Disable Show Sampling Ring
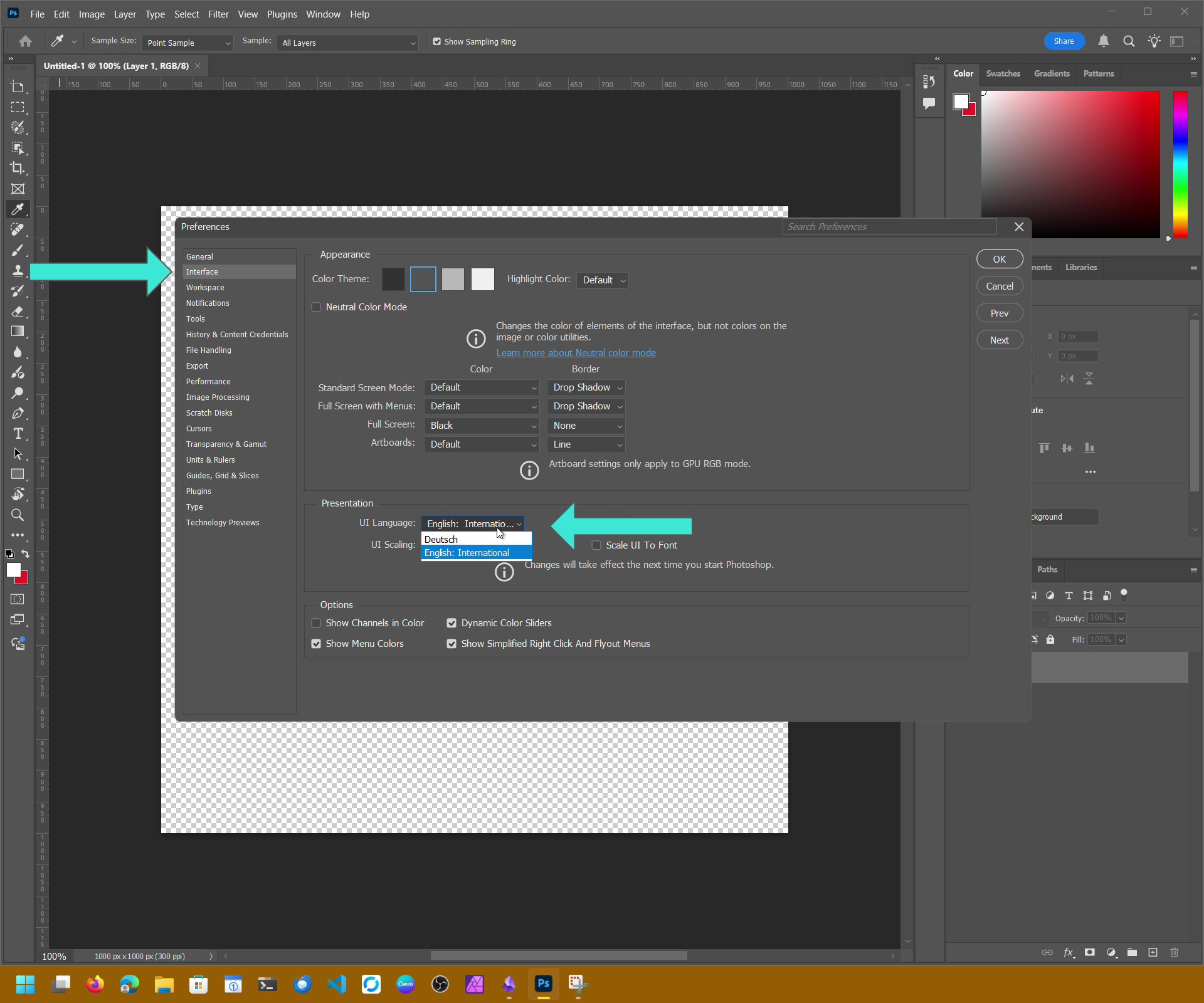The width and height of the screenshot is (1204, 1003). 437,42
